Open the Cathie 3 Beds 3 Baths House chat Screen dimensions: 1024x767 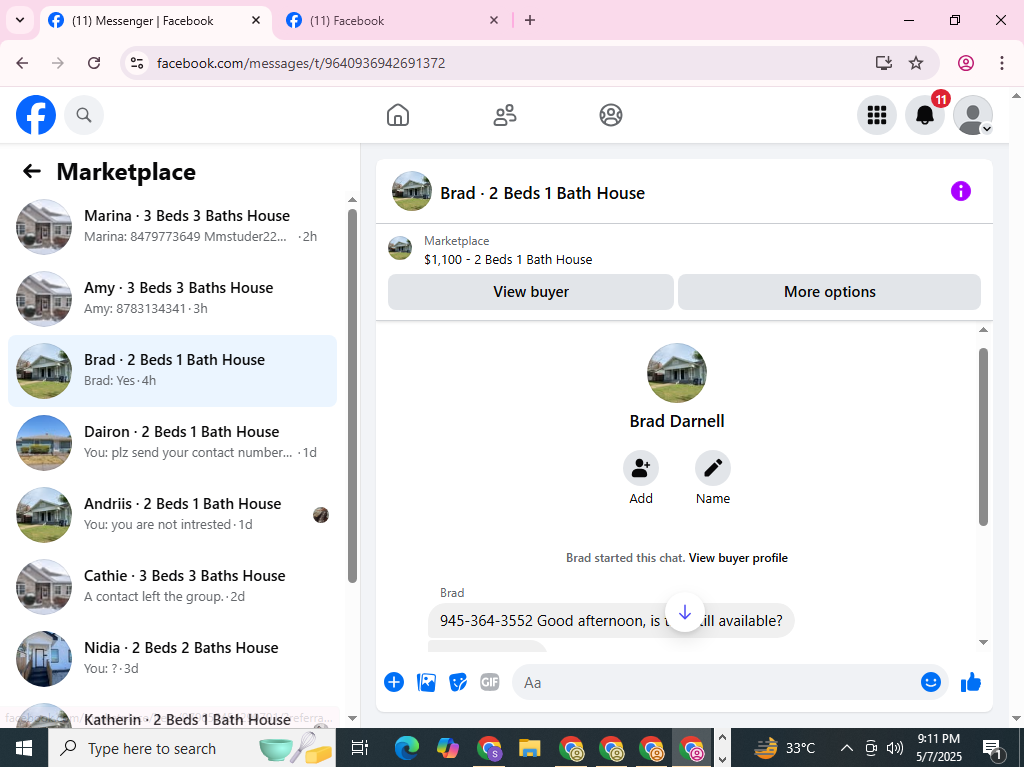[x=172, y=587]
